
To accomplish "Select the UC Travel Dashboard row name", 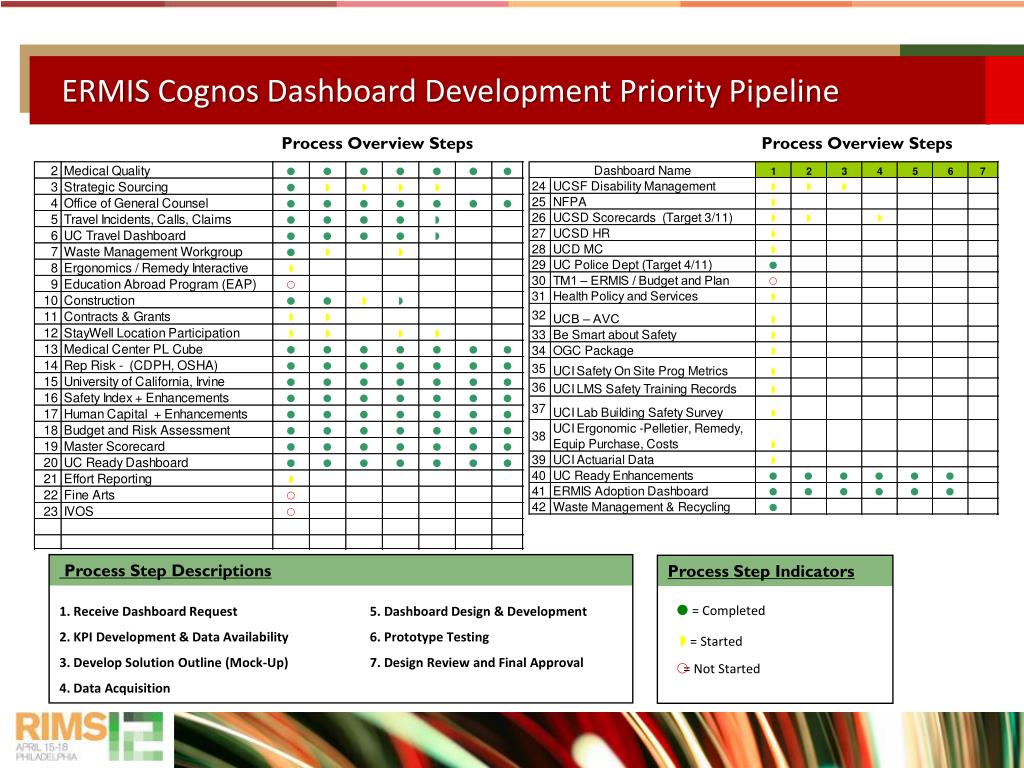I will click(x=125, y=236).
